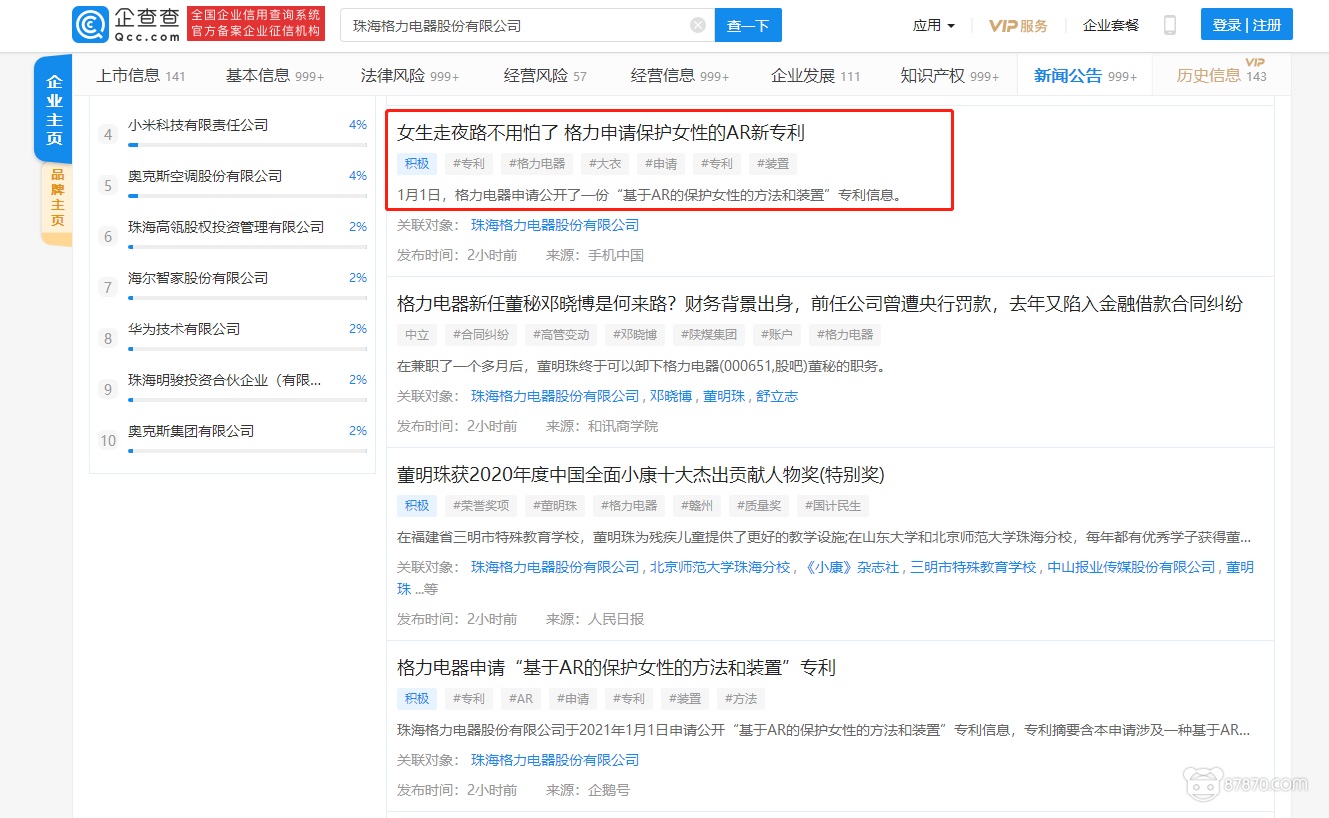1329x818 pixels.
Task: Switch to 企业发展 tab
Action: [x=815, y=75]
